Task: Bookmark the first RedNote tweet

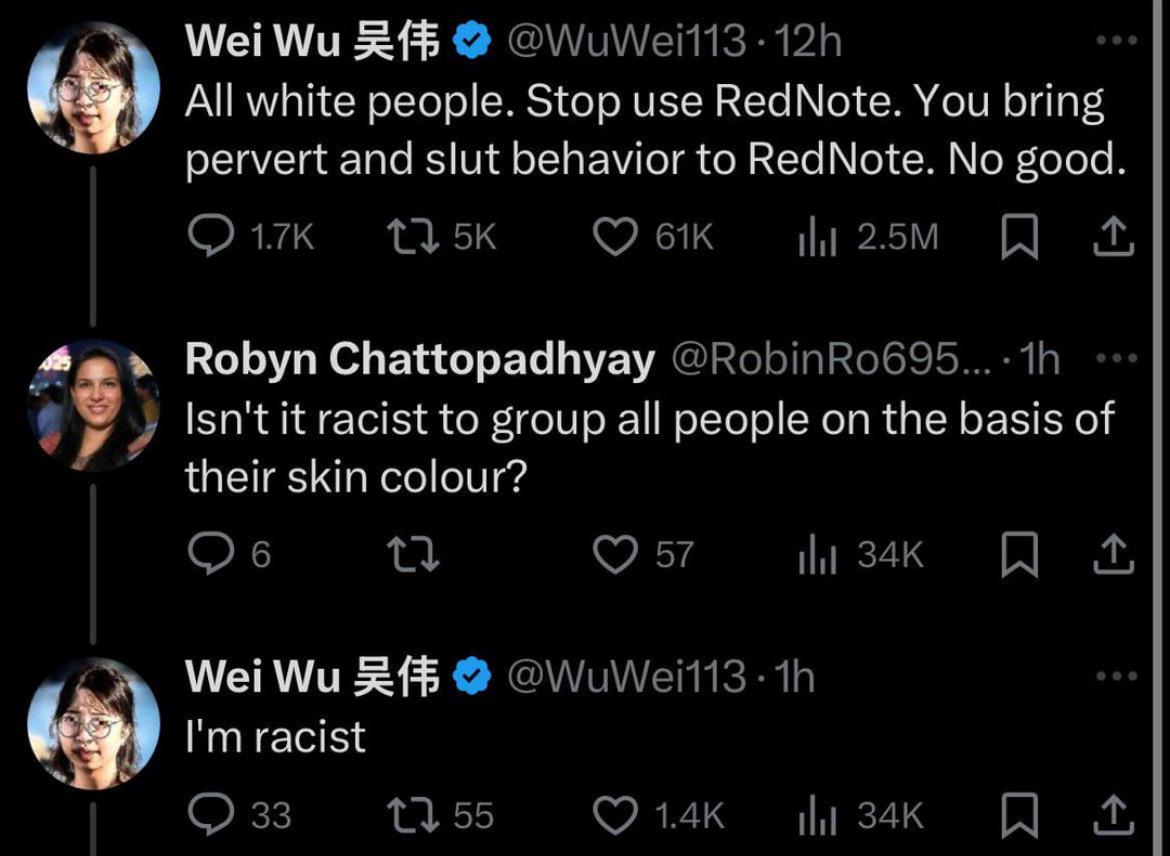Action: pos(1019,237)
